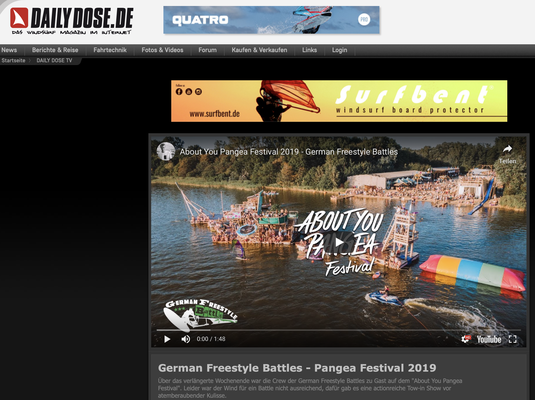Play the video using the center play button

click(x=339, y=242)
